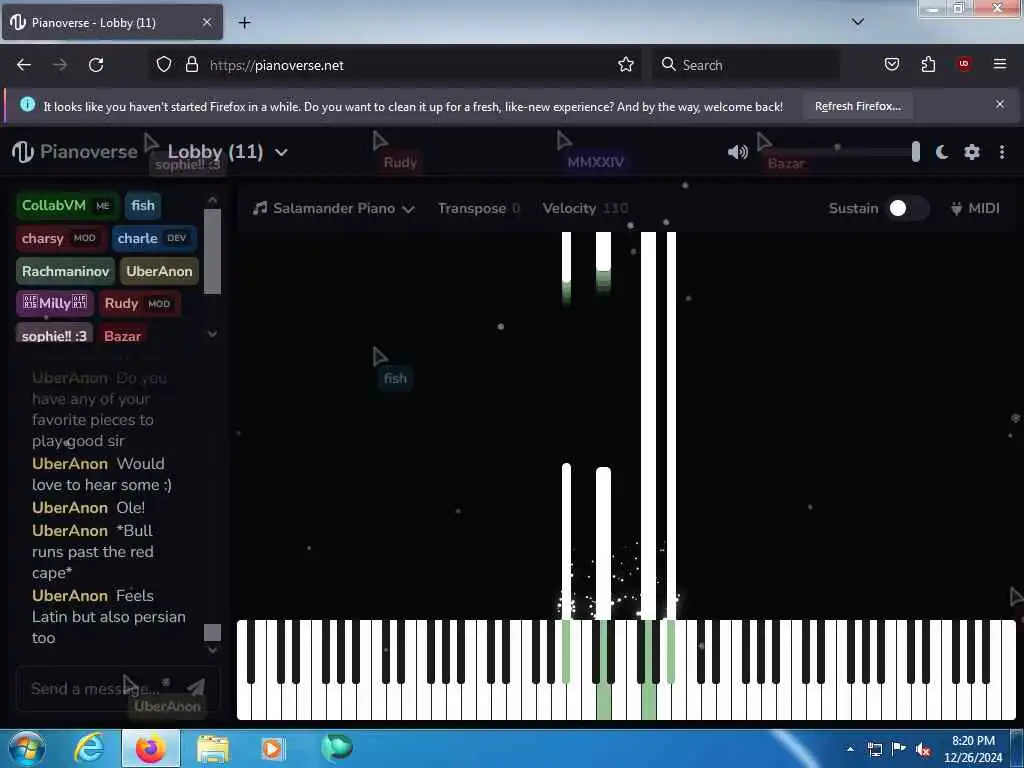
Task: Click notification bar info icon
Action: click(x=27, y=104)
